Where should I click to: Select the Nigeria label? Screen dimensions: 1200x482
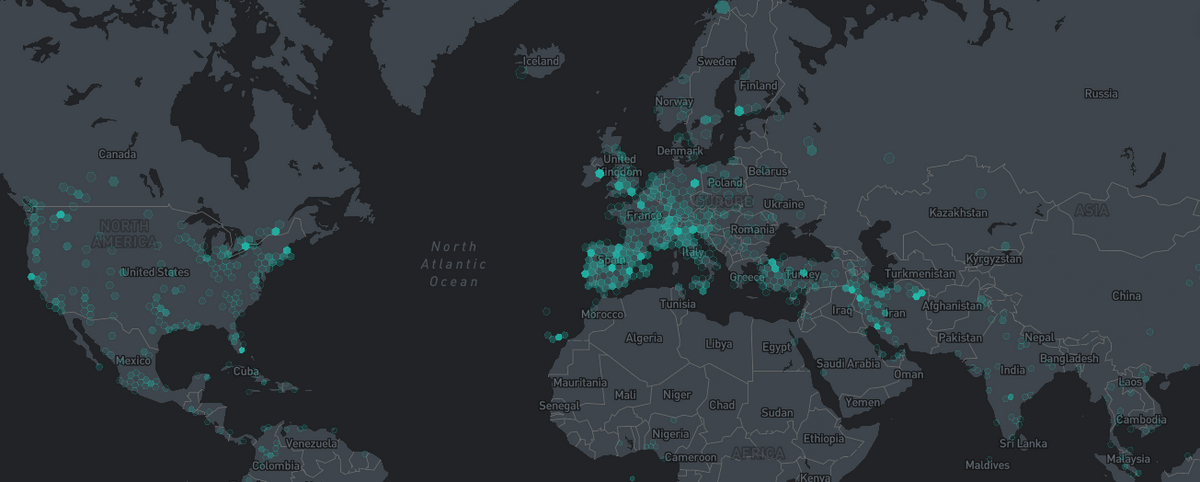click(x=670, y=434)
